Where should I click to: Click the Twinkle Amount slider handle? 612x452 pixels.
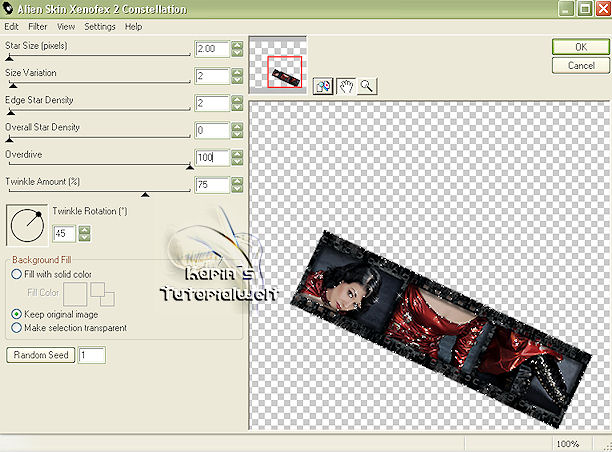145,194
